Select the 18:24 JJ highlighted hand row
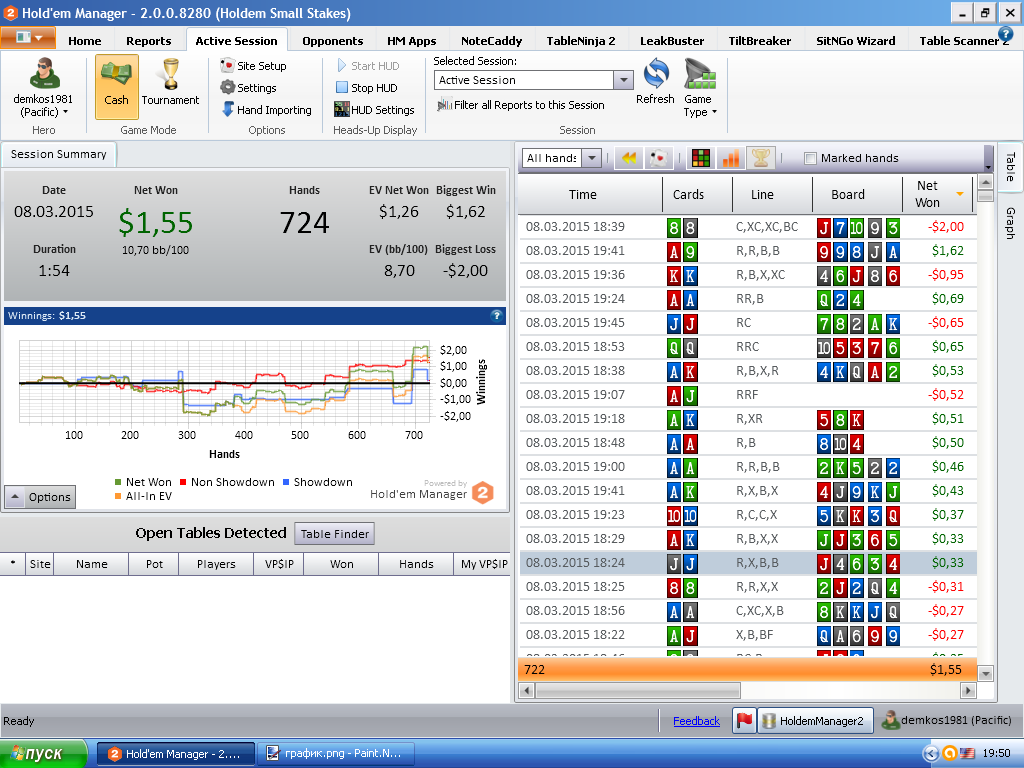The image size is (1024, 768). tap(747, 562)
